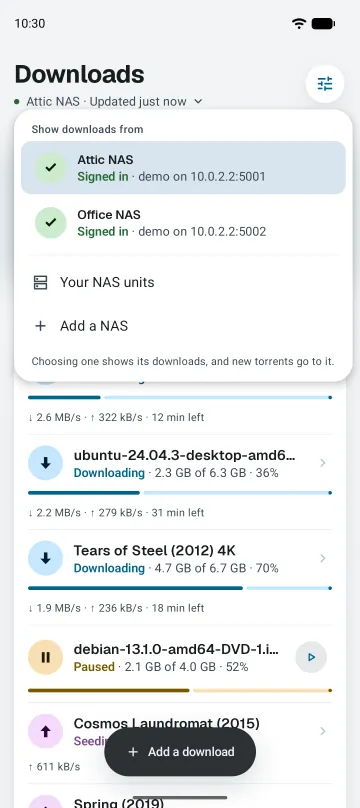The height and width of the screenshot is (808, 360).
Task: Select the ubuntu-24.04.3-desktop-amd6… title
Action: [184, 456]
